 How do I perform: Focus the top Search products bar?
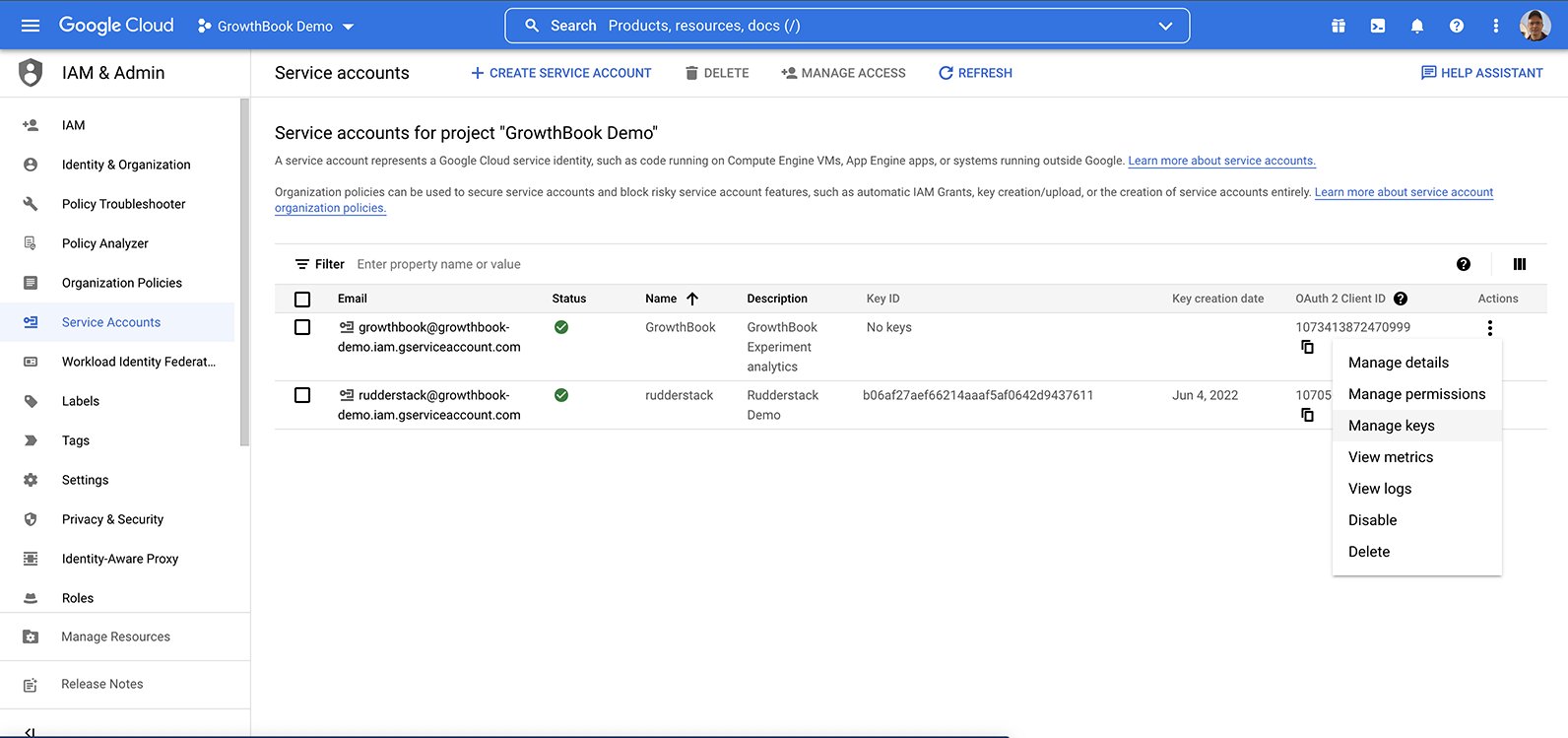[x=847, y=26]
